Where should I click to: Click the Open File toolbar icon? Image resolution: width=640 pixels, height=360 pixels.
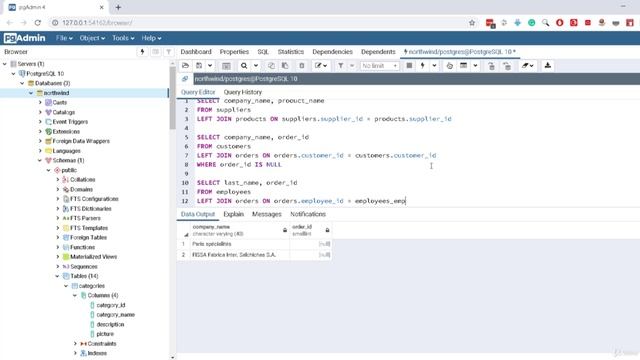point(185,66)
